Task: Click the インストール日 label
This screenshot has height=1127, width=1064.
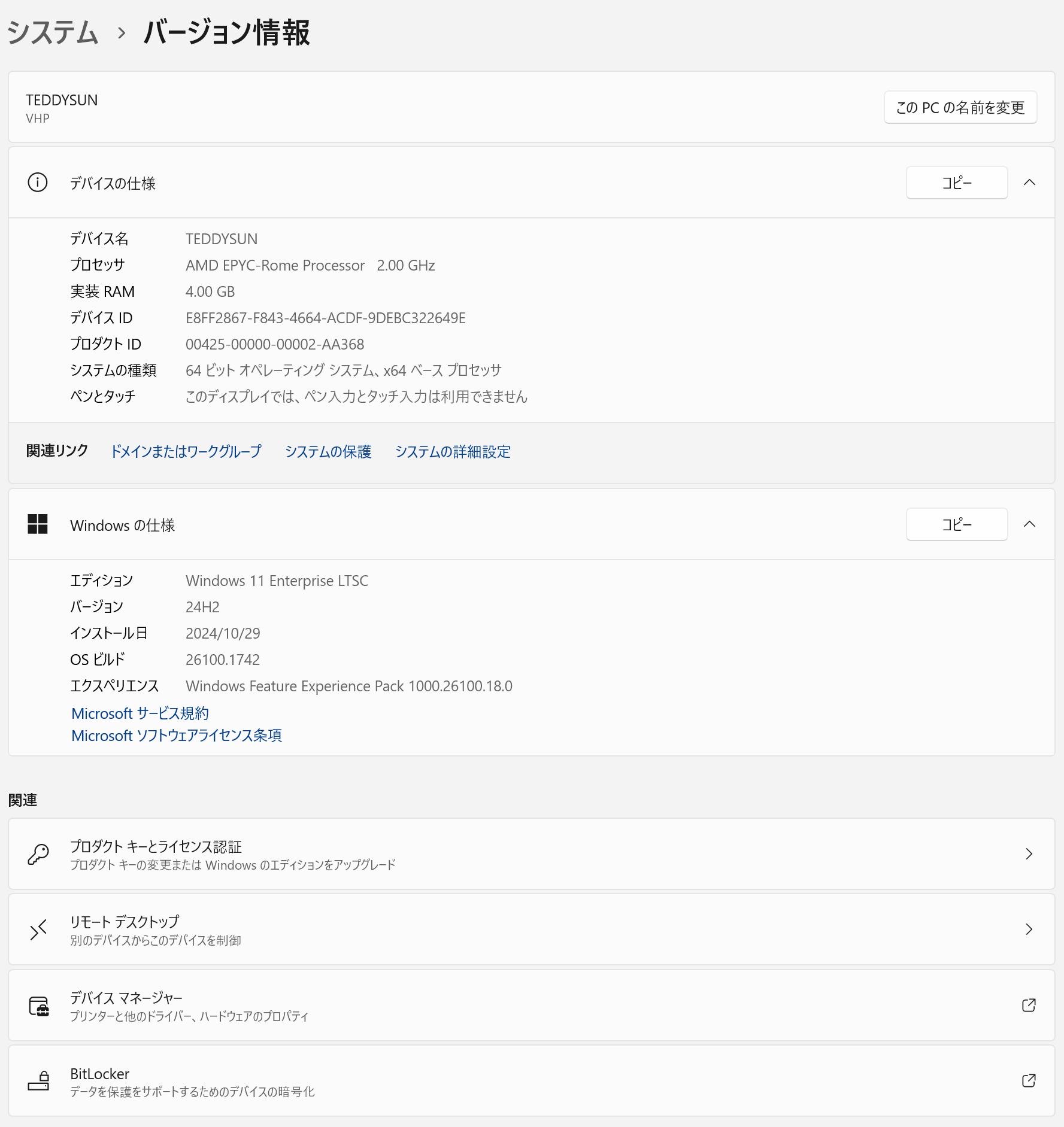Action: click(x=109, y=633)
